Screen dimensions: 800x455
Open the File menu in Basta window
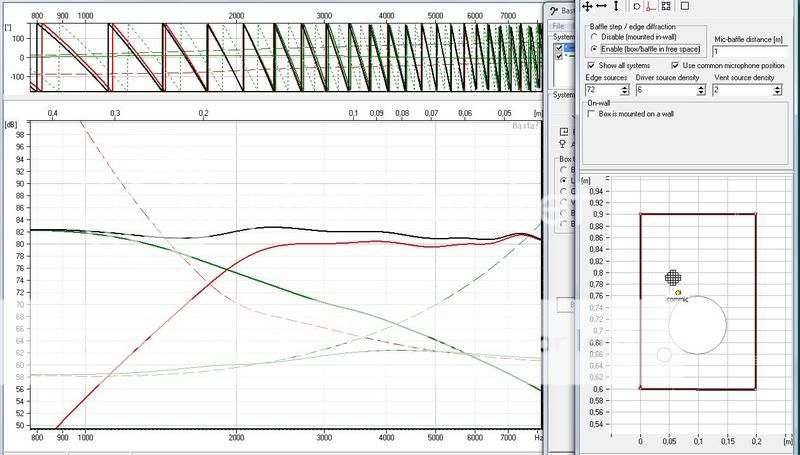[x=558, y=26]
